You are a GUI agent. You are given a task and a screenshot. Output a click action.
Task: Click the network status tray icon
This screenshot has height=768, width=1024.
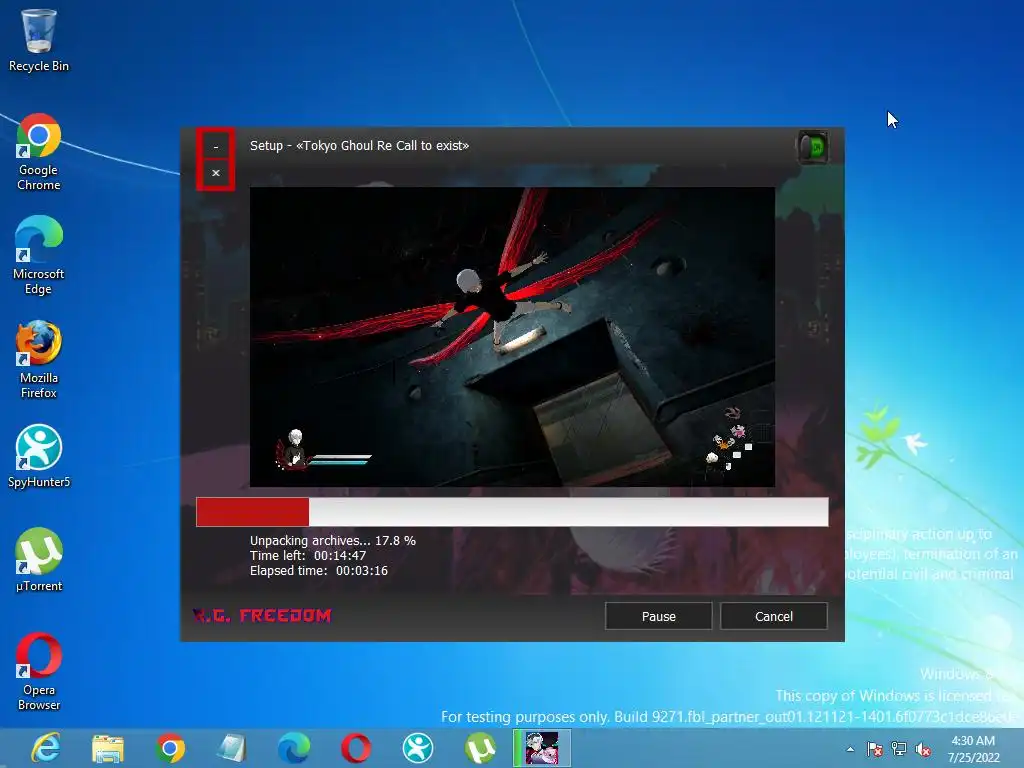[x=899, y=749]
